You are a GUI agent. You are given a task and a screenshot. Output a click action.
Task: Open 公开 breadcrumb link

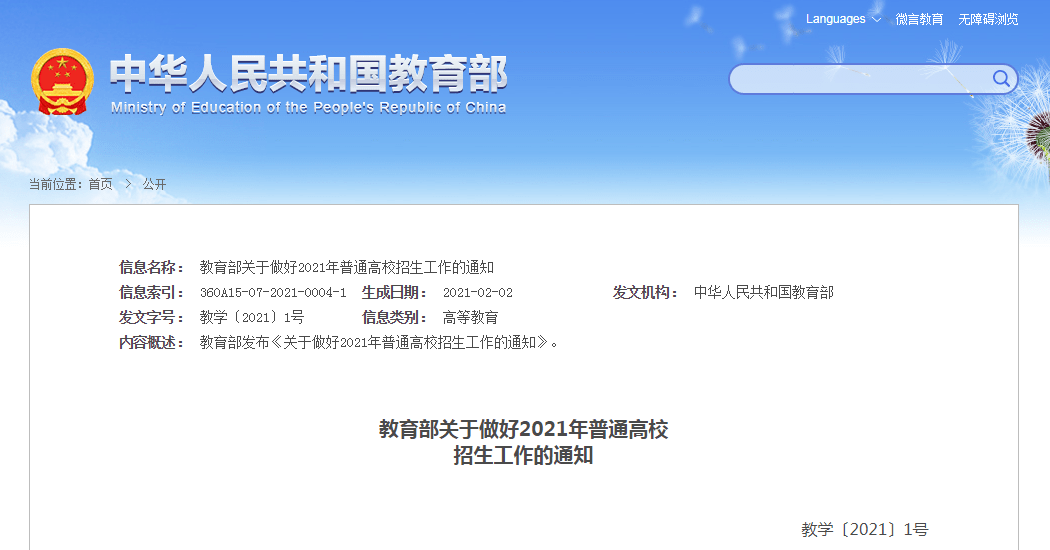(x=154, y=184)
